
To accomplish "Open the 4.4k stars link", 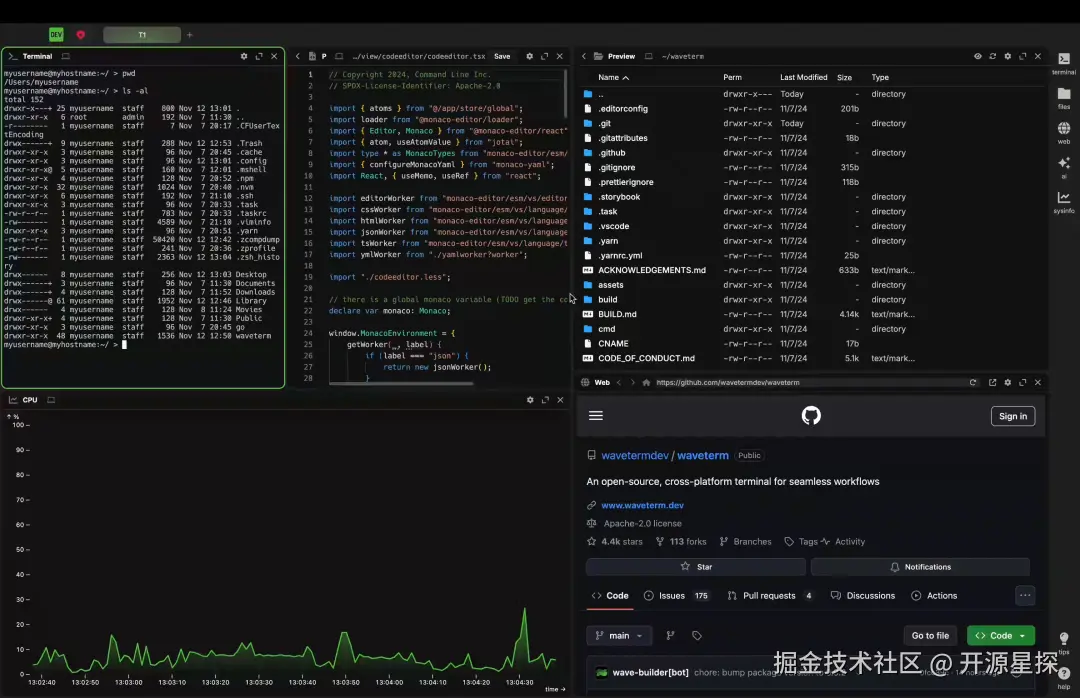I will point(614,542).
